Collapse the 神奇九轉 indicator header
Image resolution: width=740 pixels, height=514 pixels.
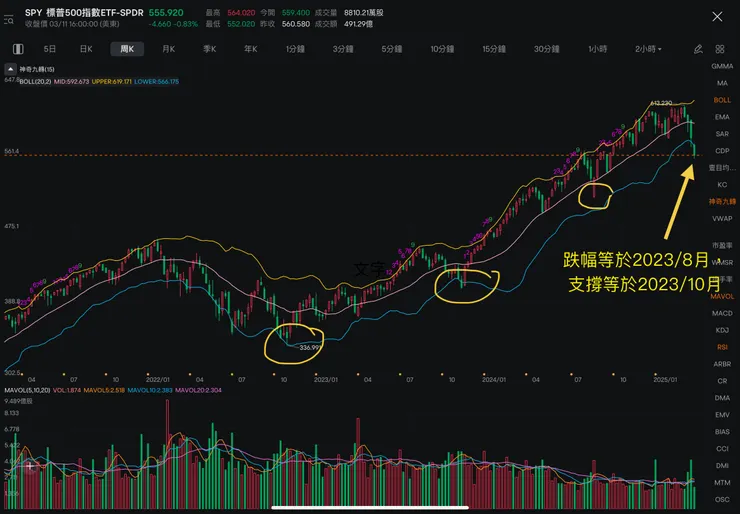(10, 69)
